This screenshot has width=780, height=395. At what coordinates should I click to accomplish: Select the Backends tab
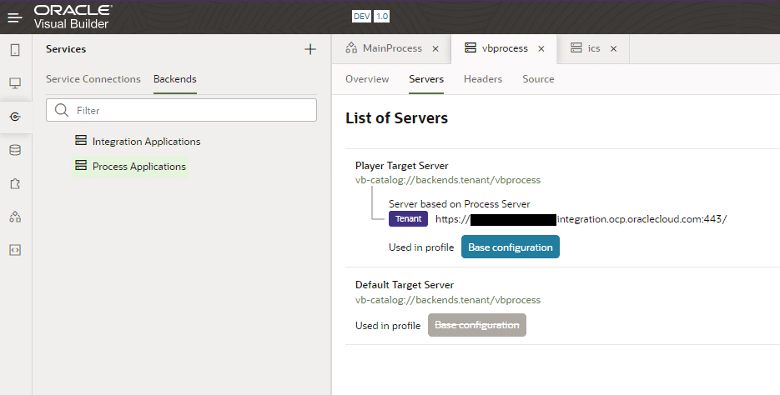pyautogui.click(x=175, y=79)
